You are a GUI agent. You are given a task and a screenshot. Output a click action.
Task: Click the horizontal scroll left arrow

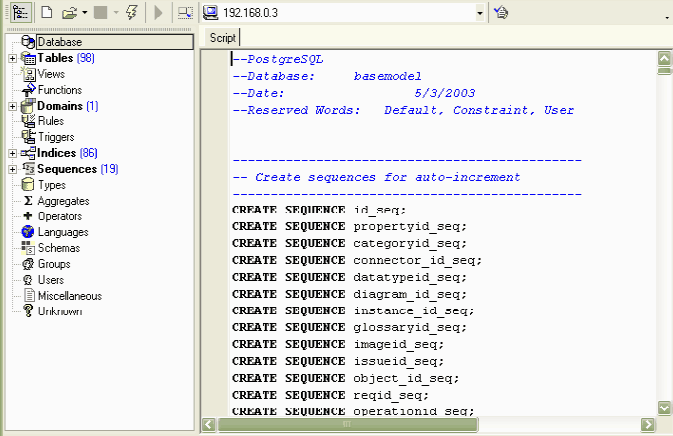click(209, 424)
